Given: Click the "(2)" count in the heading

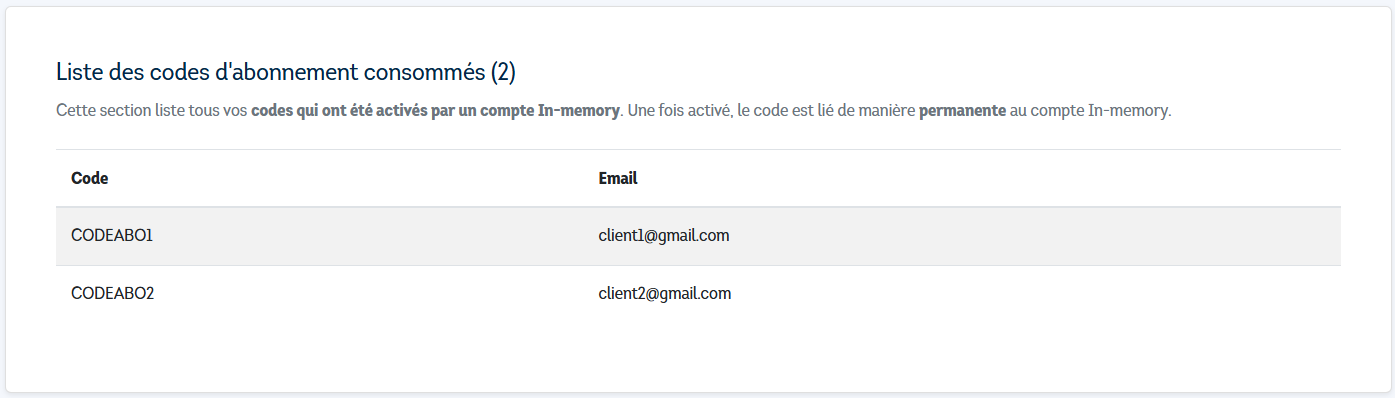Looking at the screenshot, I should (503, 73).
